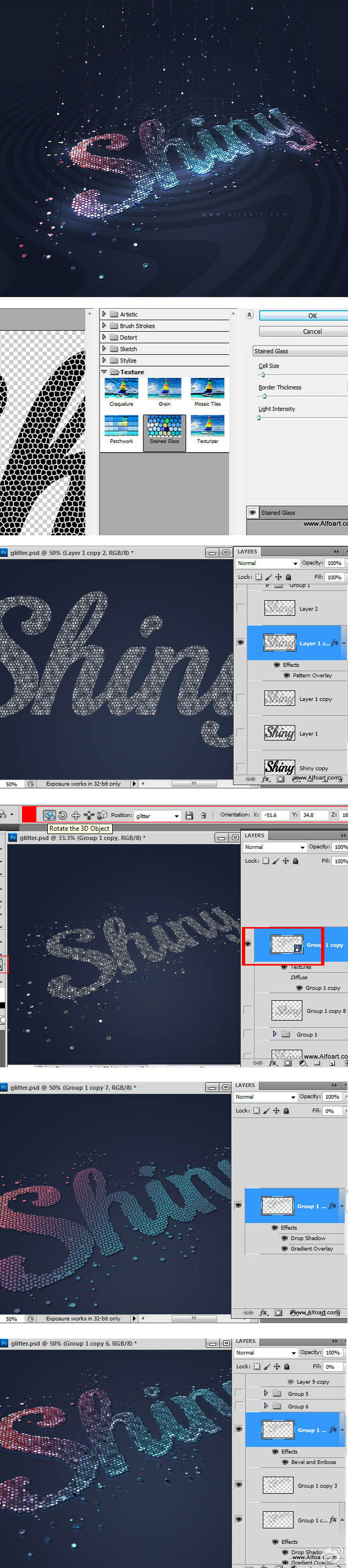Click lock image pixels brush in Group 1 copy 6 window
Image resolution: width=348 pixels, height=1568 pixels.
(x=267, y=1366)
